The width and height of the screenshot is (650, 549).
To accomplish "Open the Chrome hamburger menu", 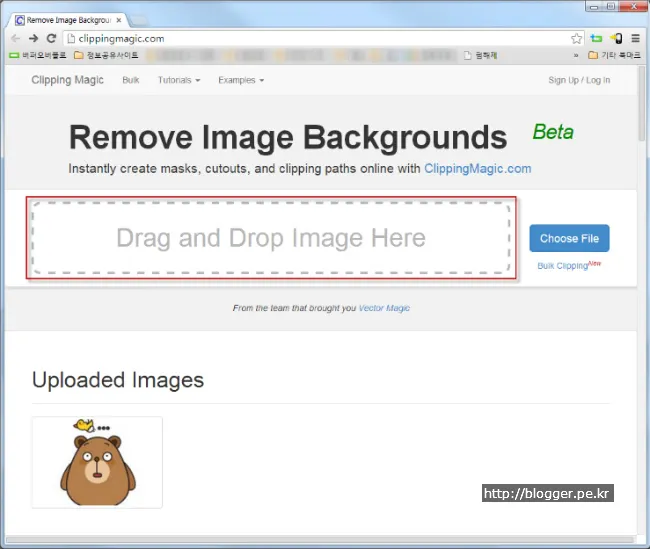I will pyautogui.click(x=635, y=38).
